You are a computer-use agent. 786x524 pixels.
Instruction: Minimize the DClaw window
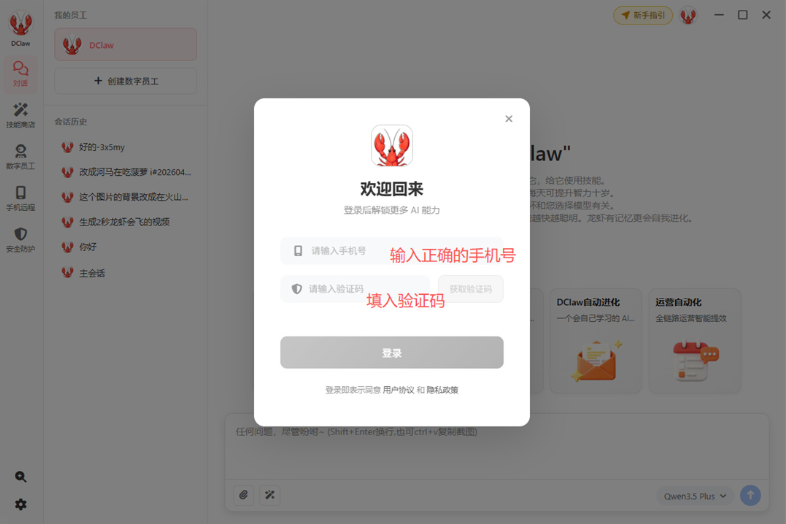719,15
